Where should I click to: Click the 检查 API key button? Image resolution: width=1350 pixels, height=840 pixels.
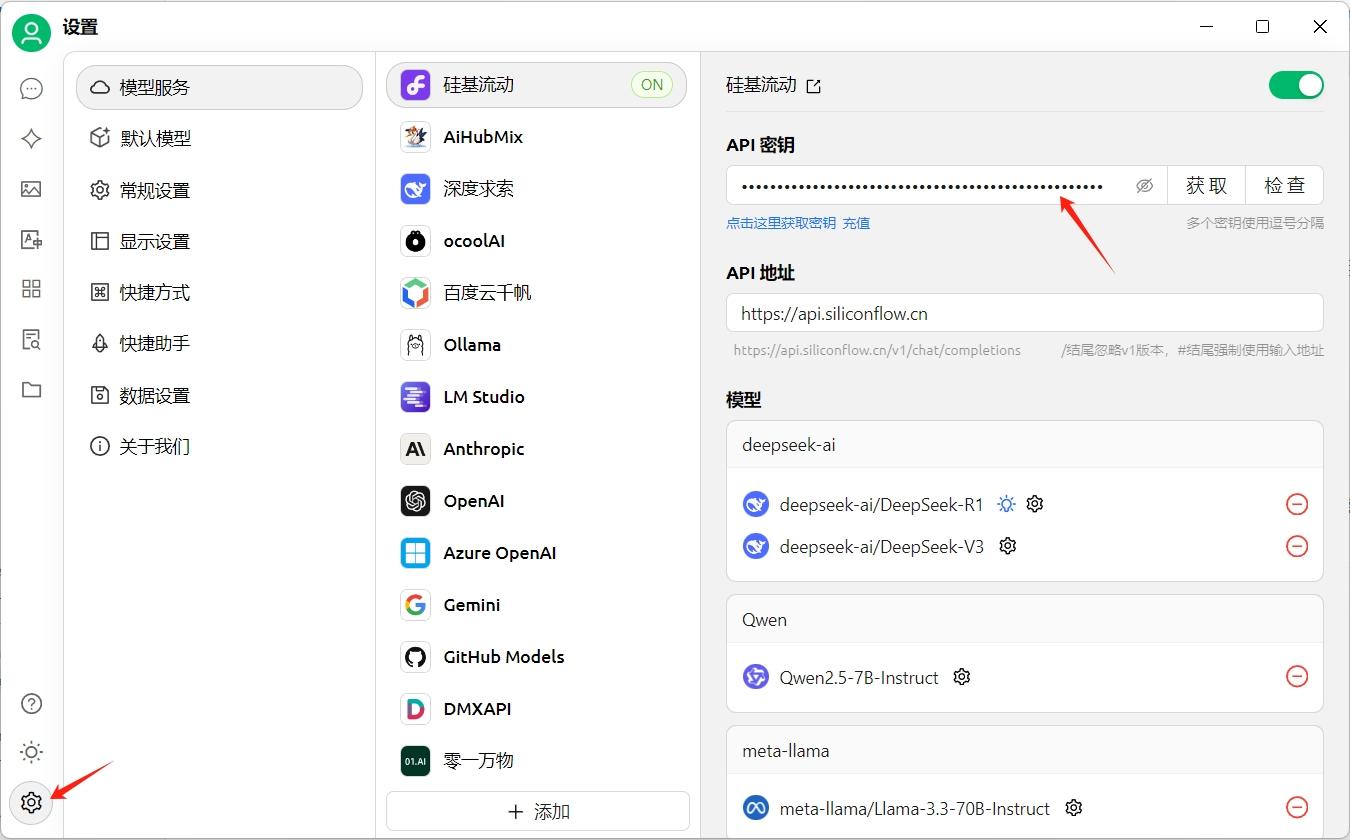pos(1284,185)
